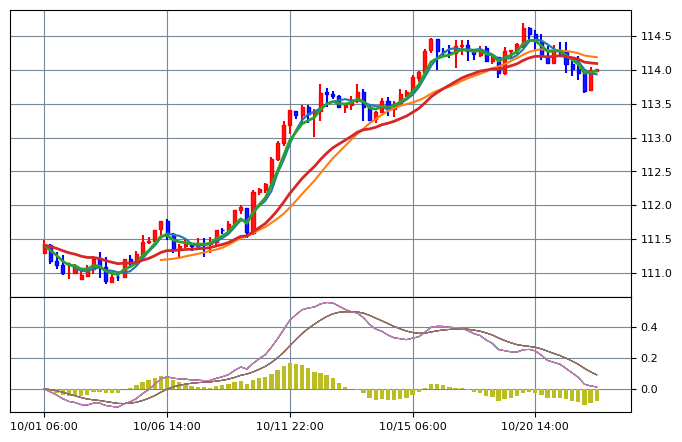Viewport: 682px width, 442px height.
Task: Click the peak of the purple MACD line
Action: click(x=326, y=302)
